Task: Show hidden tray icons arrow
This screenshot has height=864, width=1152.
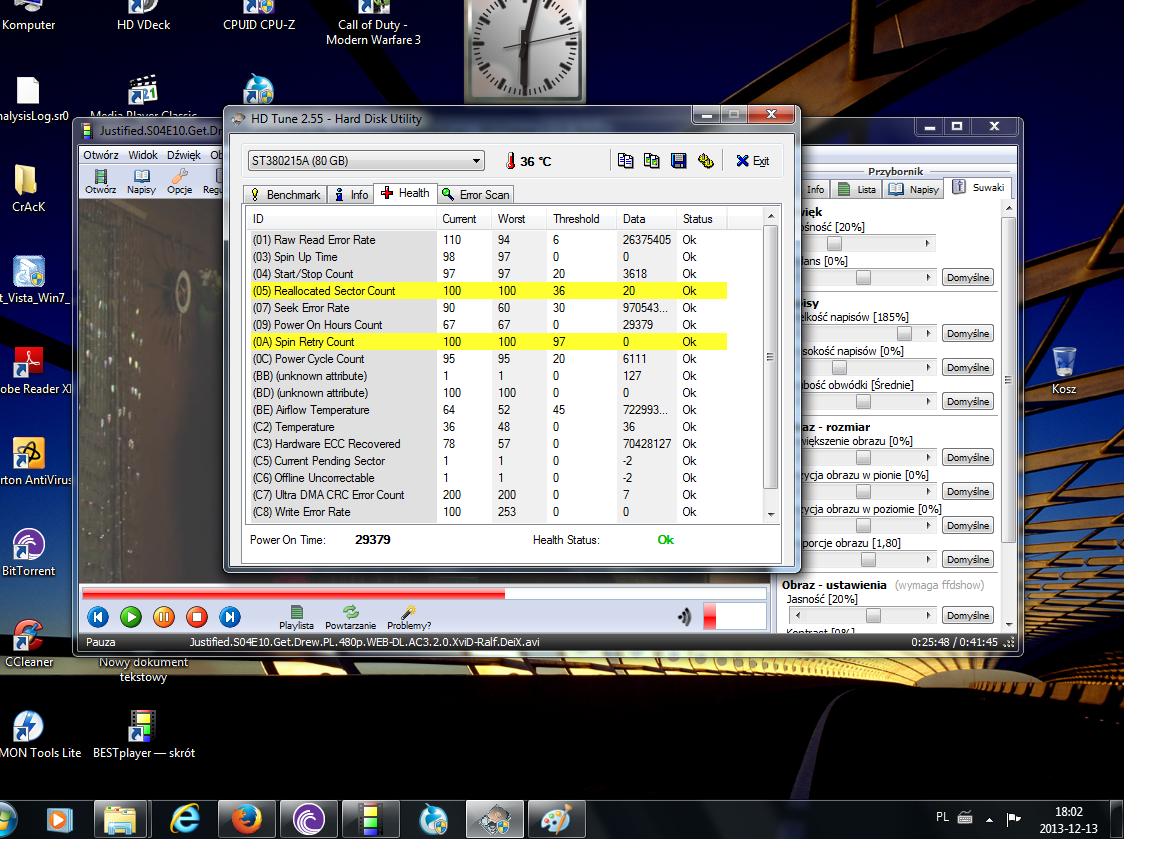Action: coord(989,819)
